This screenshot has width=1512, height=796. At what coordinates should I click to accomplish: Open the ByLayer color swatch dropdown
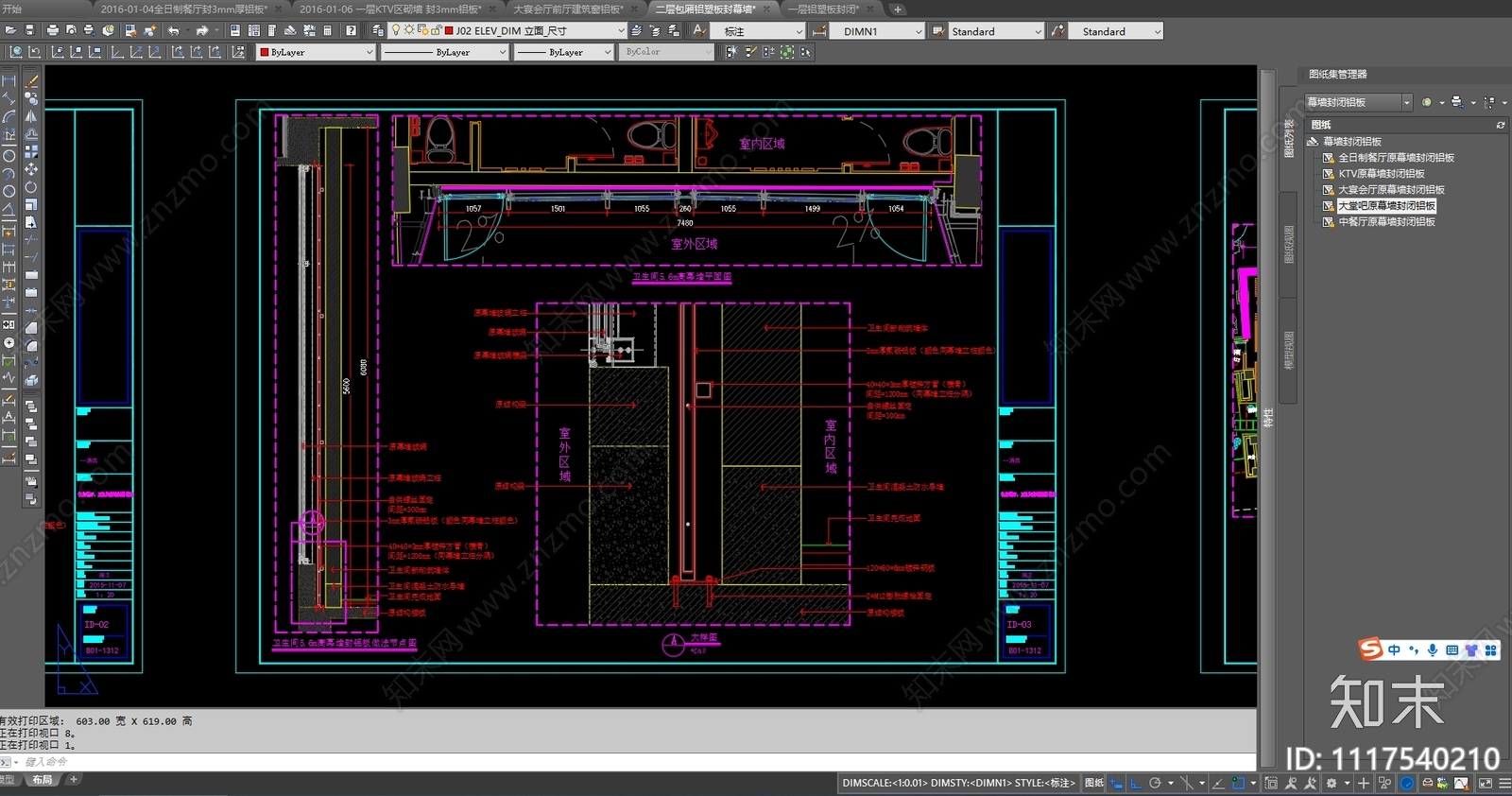317,52
